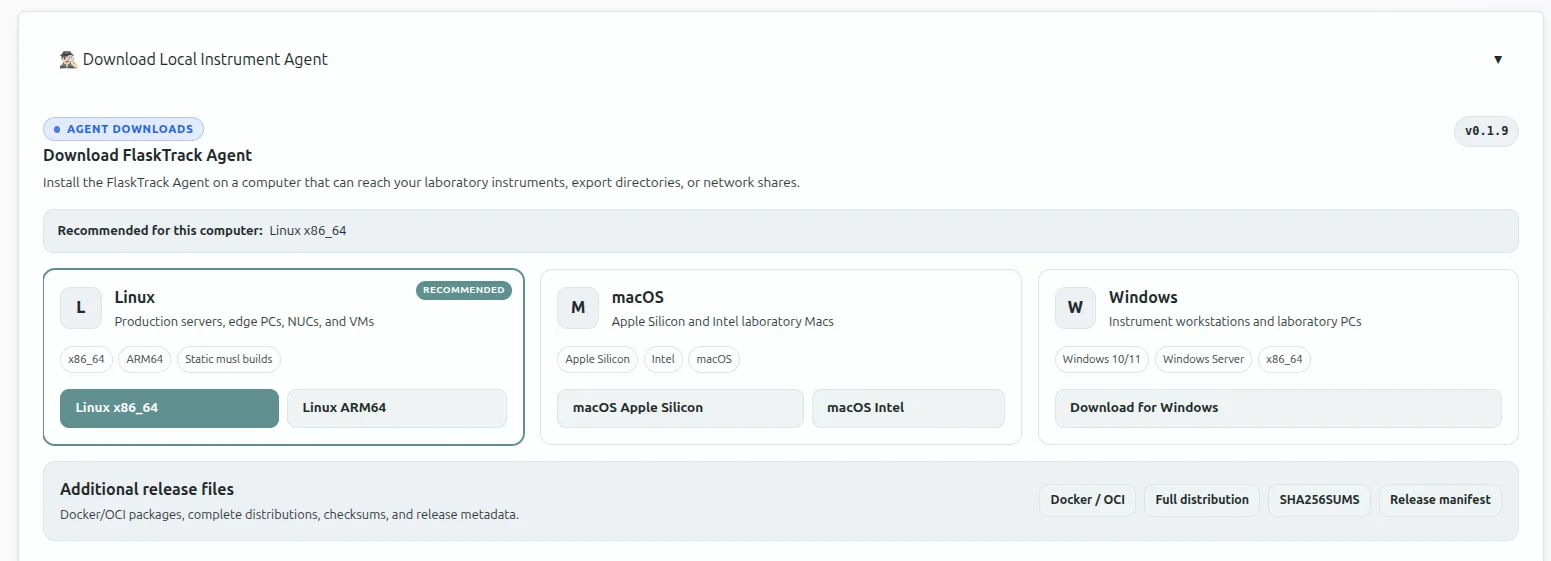Click the Recommended for this computer text
Viewport: 1551px width, 561px height.
click(x=161, y=231)
